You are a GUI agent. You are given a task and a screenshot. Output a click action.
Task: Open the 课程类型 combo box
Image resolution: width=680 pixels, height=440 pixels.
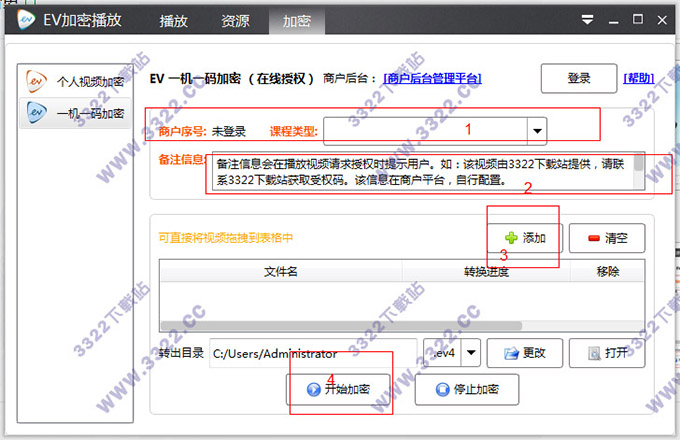(x=435, y=131)
